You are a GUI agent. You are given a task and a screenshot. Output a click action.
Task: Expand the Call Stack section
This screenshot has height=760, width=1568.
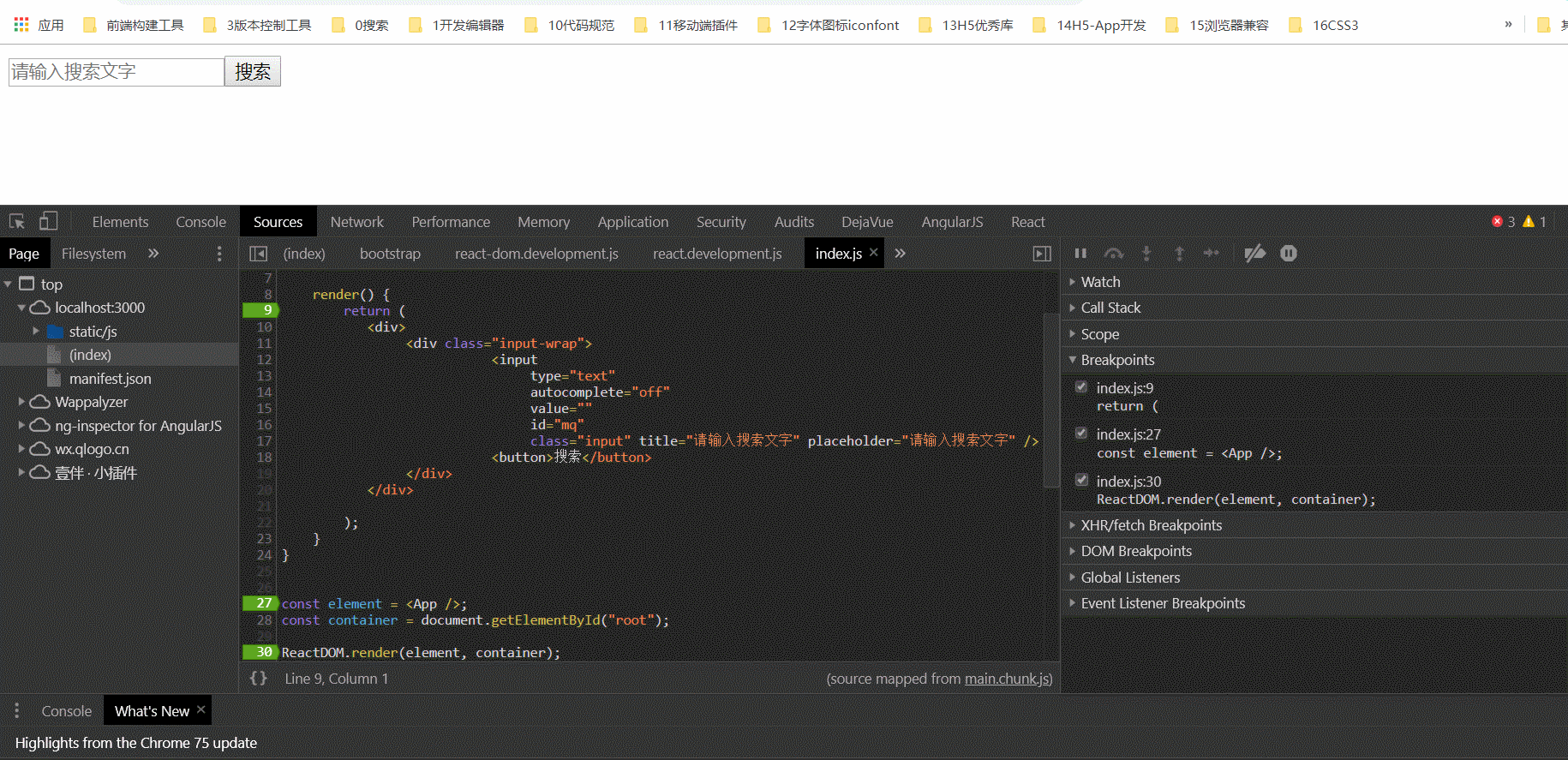(1110, 308)
